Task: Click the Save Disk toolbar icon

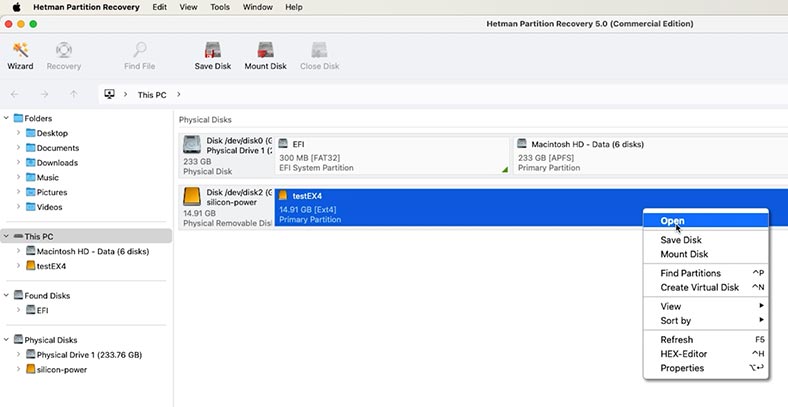Action: click(213, 56)
